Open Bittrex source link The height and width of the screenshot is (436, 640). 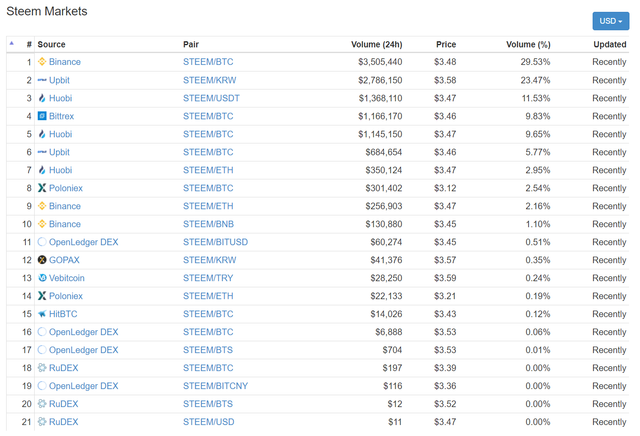[62, 116]
